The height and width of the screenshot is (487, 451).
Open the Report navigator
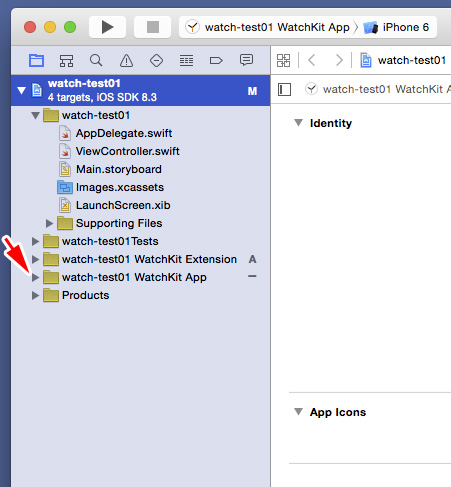(246, 60)
